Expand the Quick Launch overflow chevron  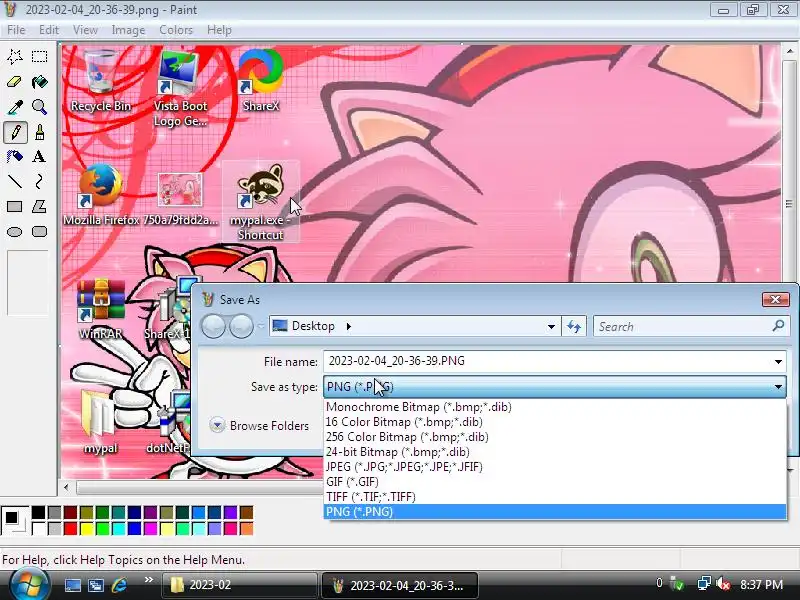148,580
